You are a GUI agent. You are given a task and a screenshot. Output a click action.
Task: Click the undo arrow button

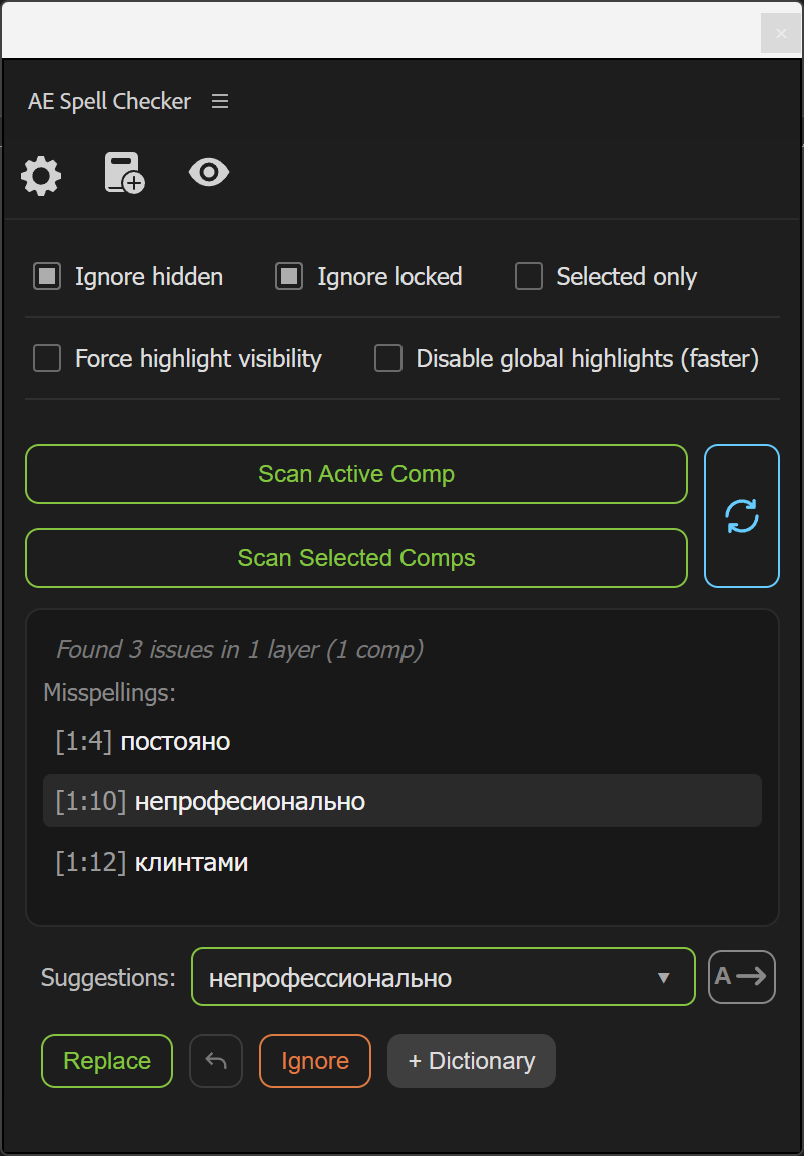pyautogui.click(x=216, y=1061)
